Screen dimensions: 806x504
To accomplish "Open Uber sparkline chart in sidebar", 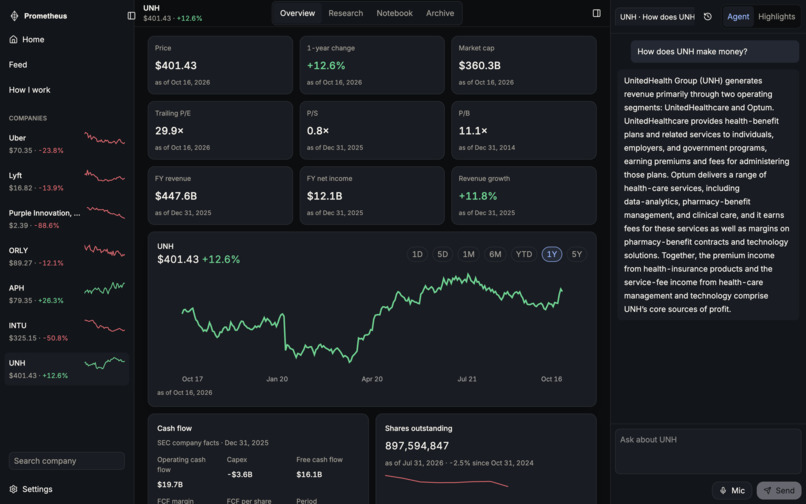I will pyautogui.click(x=104, y=139).
